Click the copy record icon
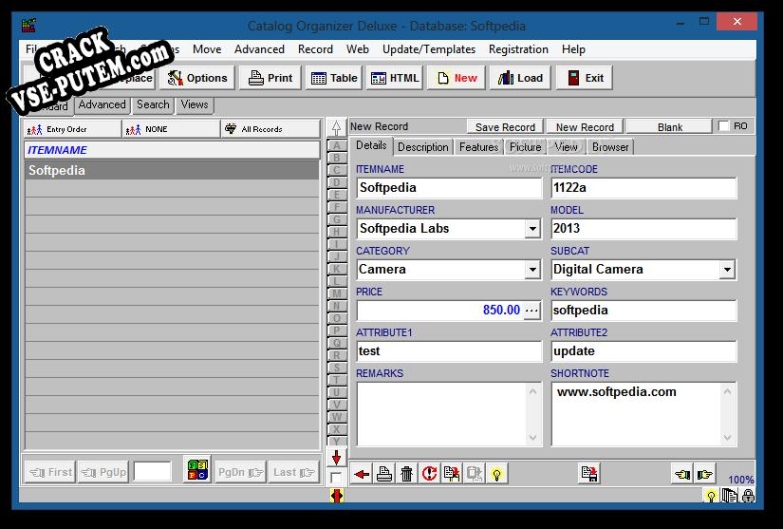 [x=451, y=474]
